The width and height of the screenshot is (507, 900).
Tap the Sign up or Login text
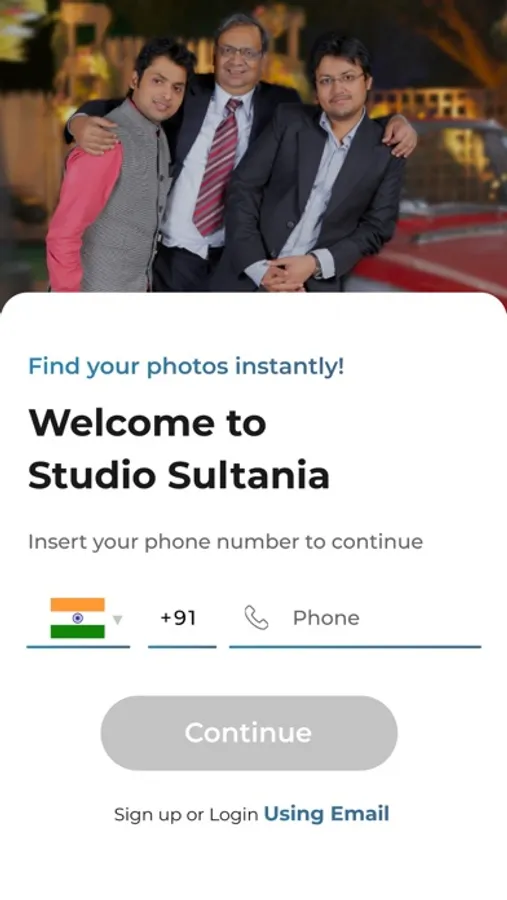(185, 814)
